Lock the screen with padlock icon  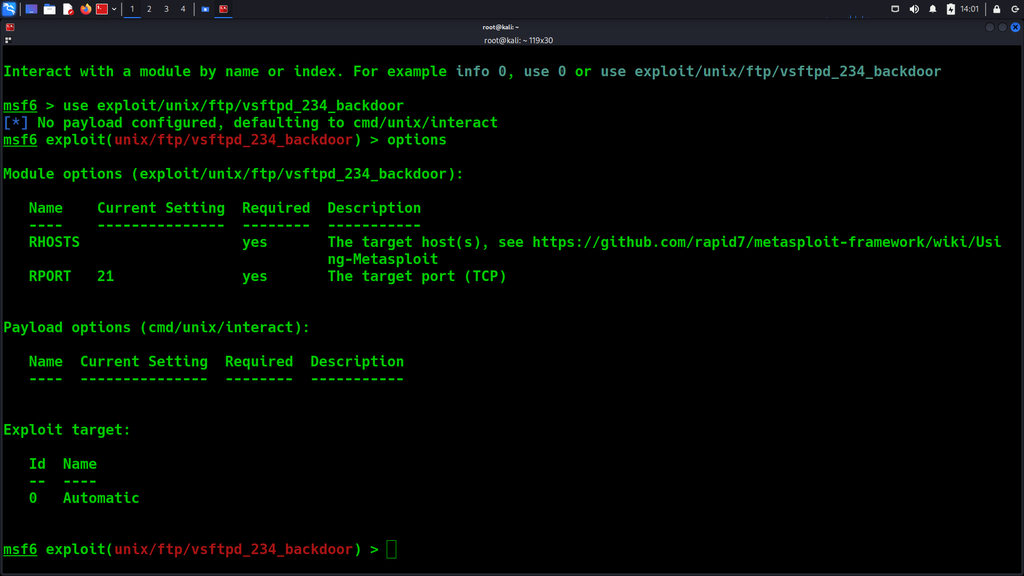(x=997, y=9)
